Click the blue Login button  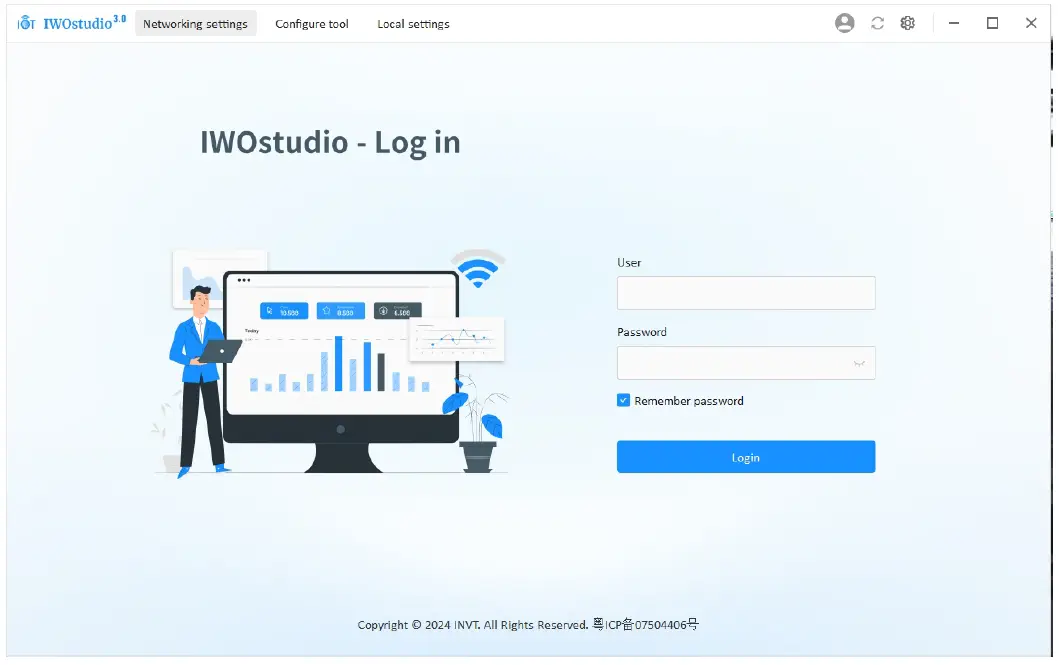[x=746, y=457]
